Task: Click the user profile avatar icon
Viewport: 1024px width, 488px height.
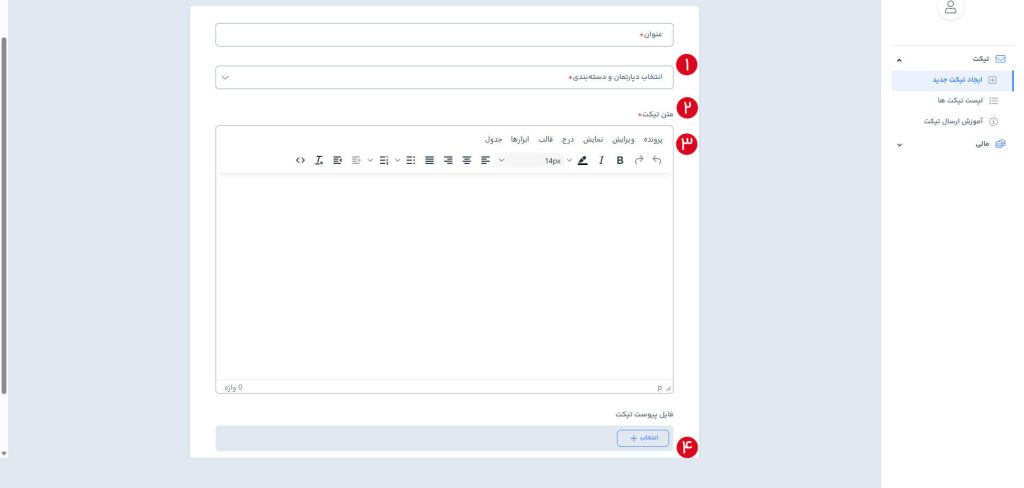Action: pos(950,8)
